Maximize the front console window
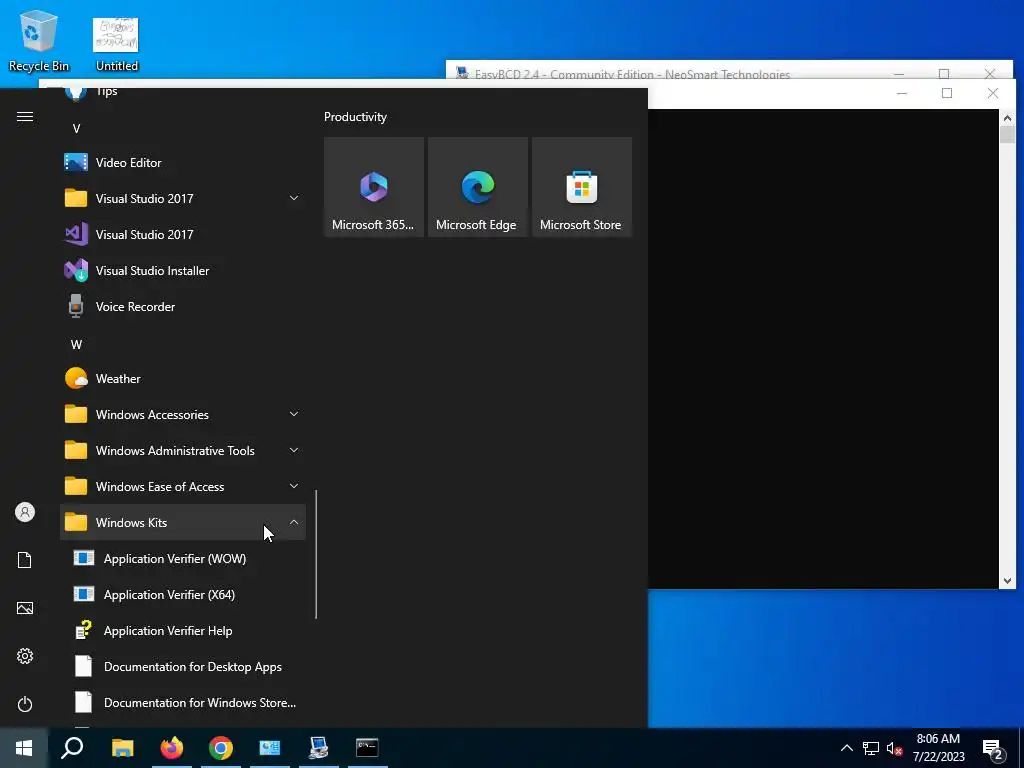This screenshot has height=768, width=1024. point(947,93)
